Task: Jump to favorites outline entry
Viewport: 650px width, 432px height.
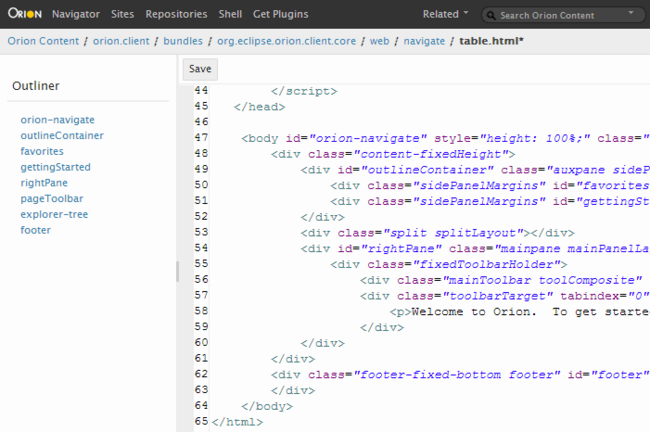Action: click(x=42, y=151)
